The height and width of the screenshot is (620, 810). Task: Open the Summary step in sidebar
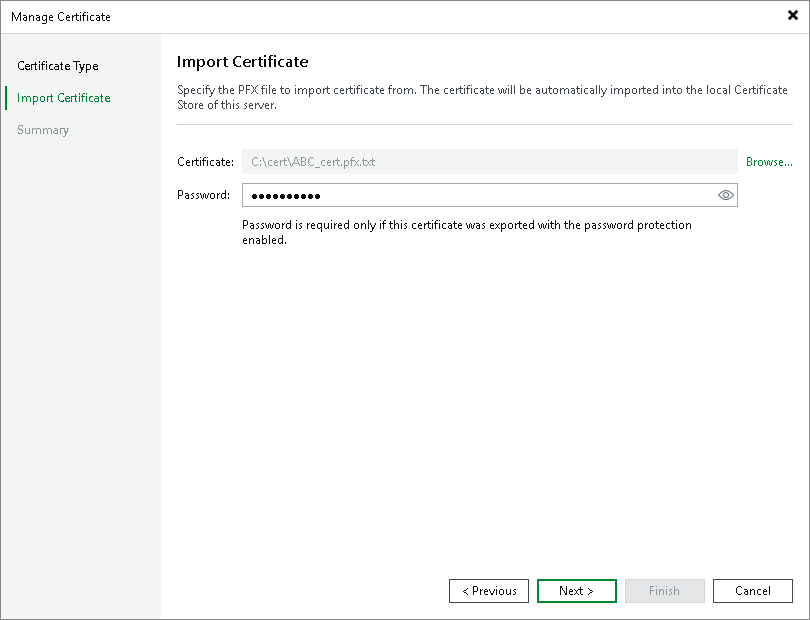(x=43, y=130)
